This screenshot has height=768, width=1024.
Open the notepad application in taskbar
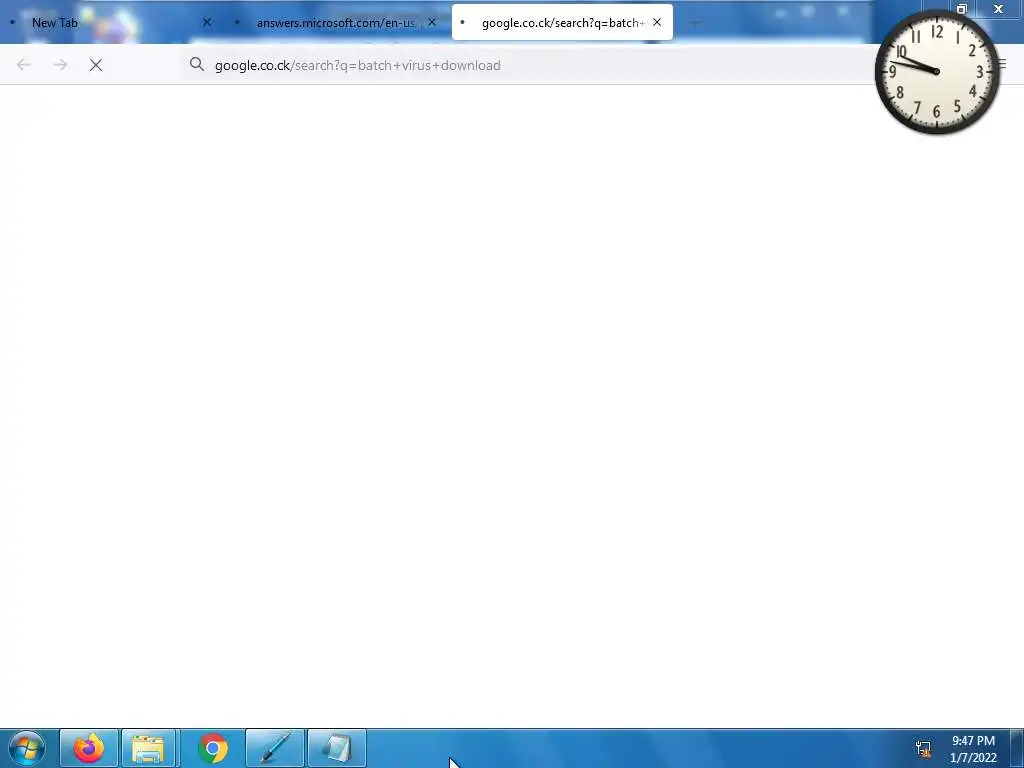pos(337,748)
